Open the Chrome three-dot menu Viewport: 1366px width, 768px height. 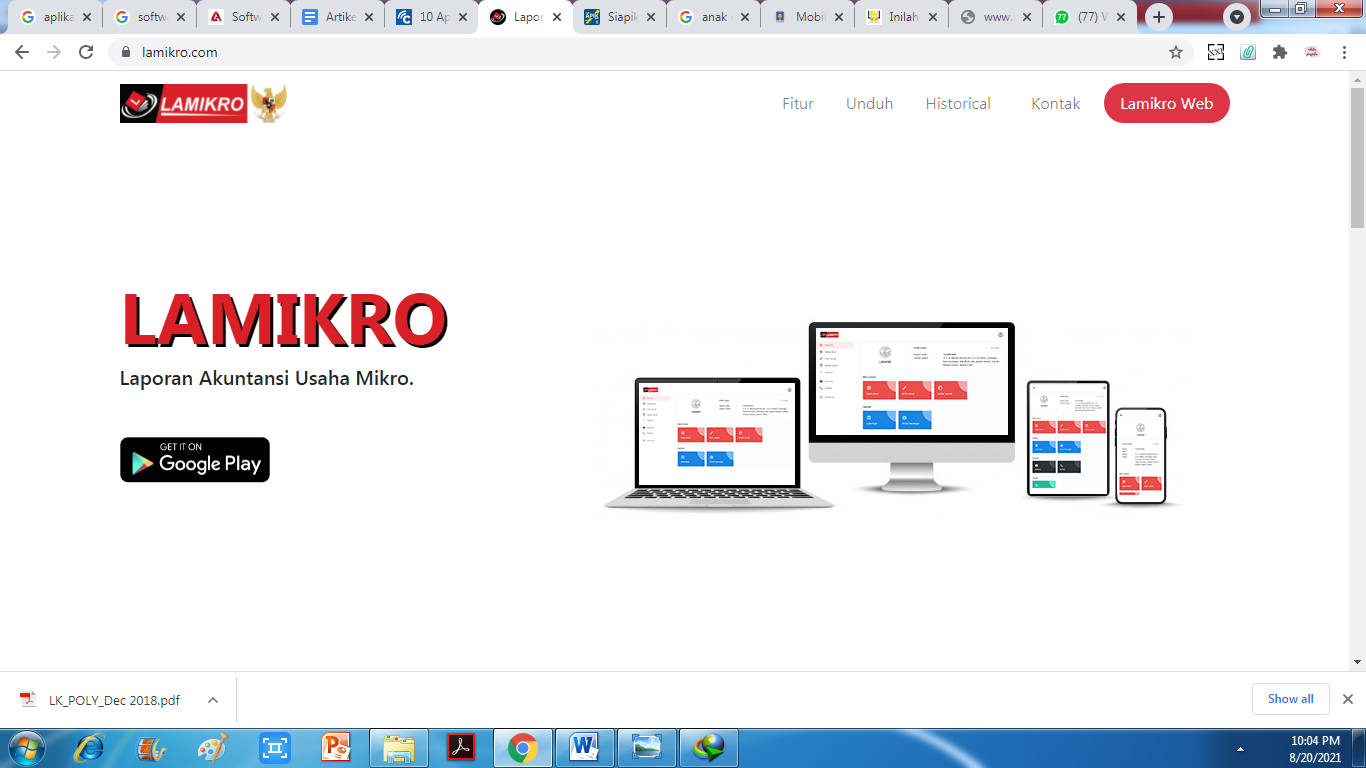[x=1344, y=52]
